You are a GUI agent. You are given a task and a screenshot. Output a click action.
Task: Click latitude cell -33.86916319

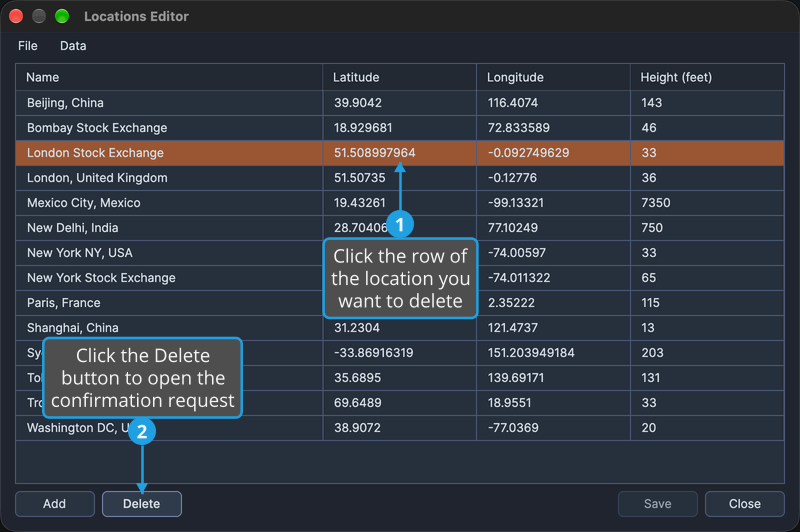pos(399,353)
